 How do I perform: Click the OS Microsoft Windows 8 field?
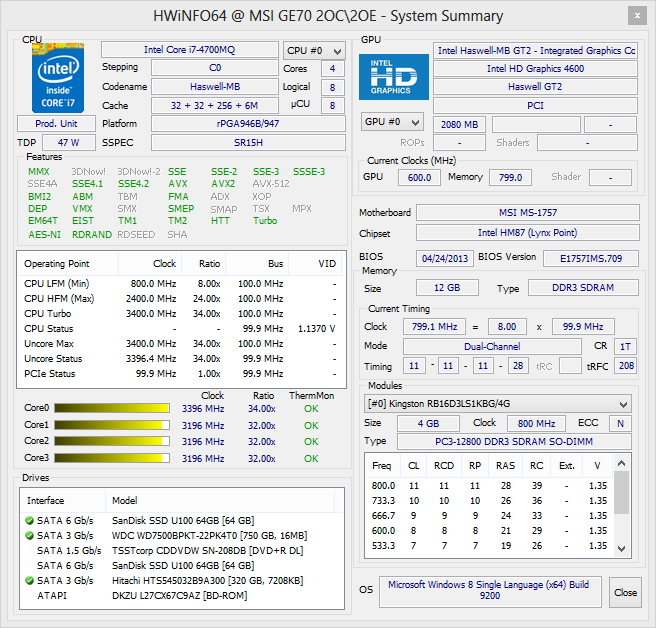[x=490, y=592]
